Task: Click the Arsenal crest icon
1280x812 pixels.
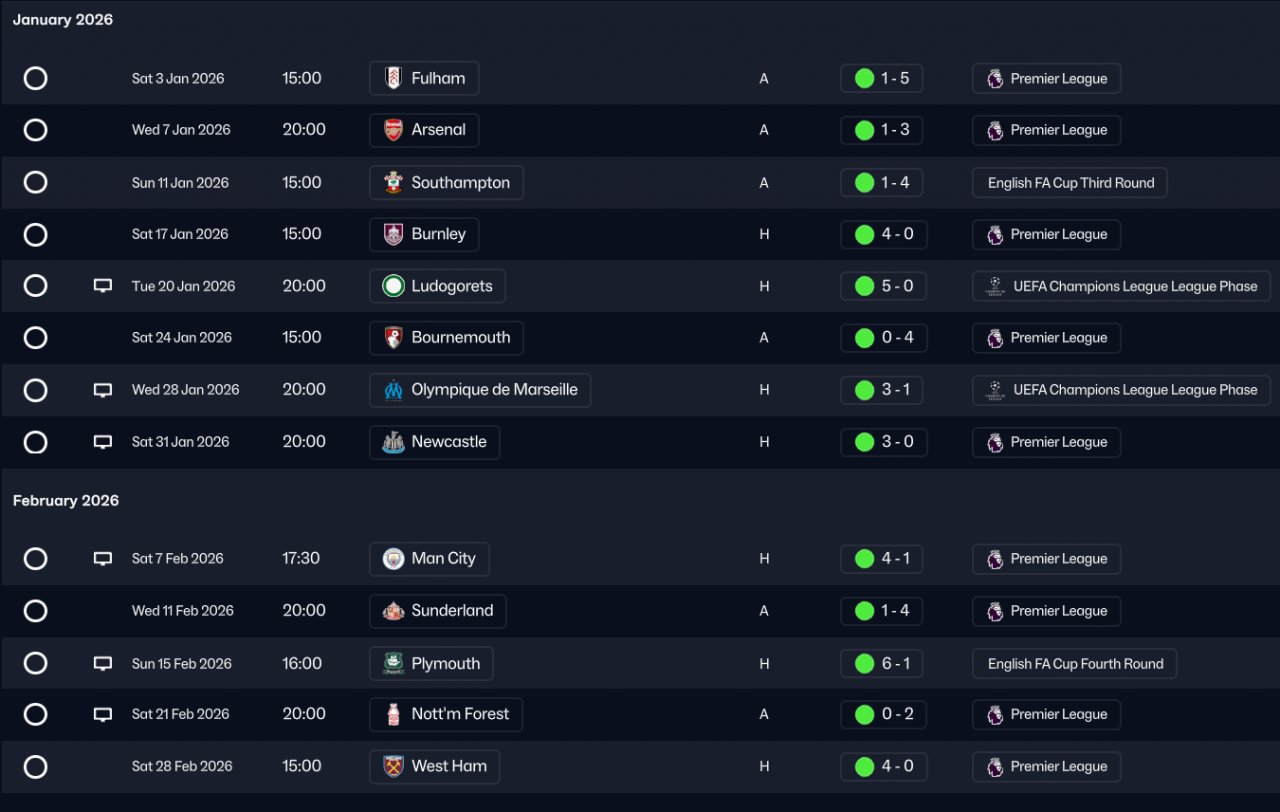Action: [x=393, y=130]
